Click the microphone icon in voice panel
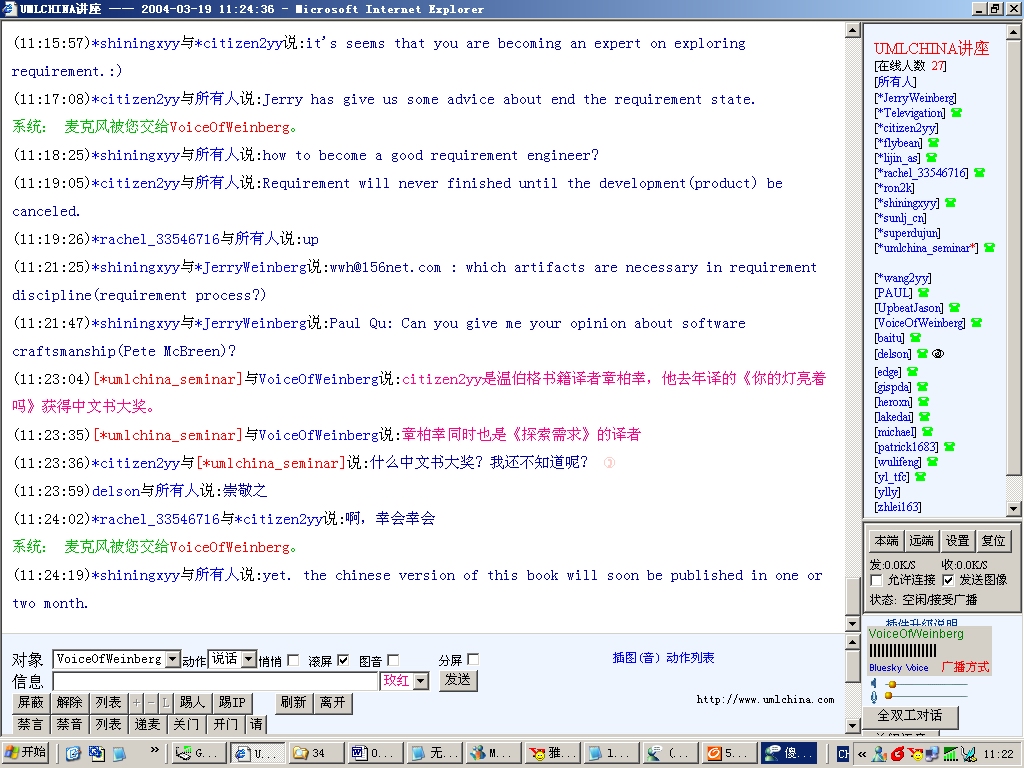The image size is (1024, 768). [874, 697]
